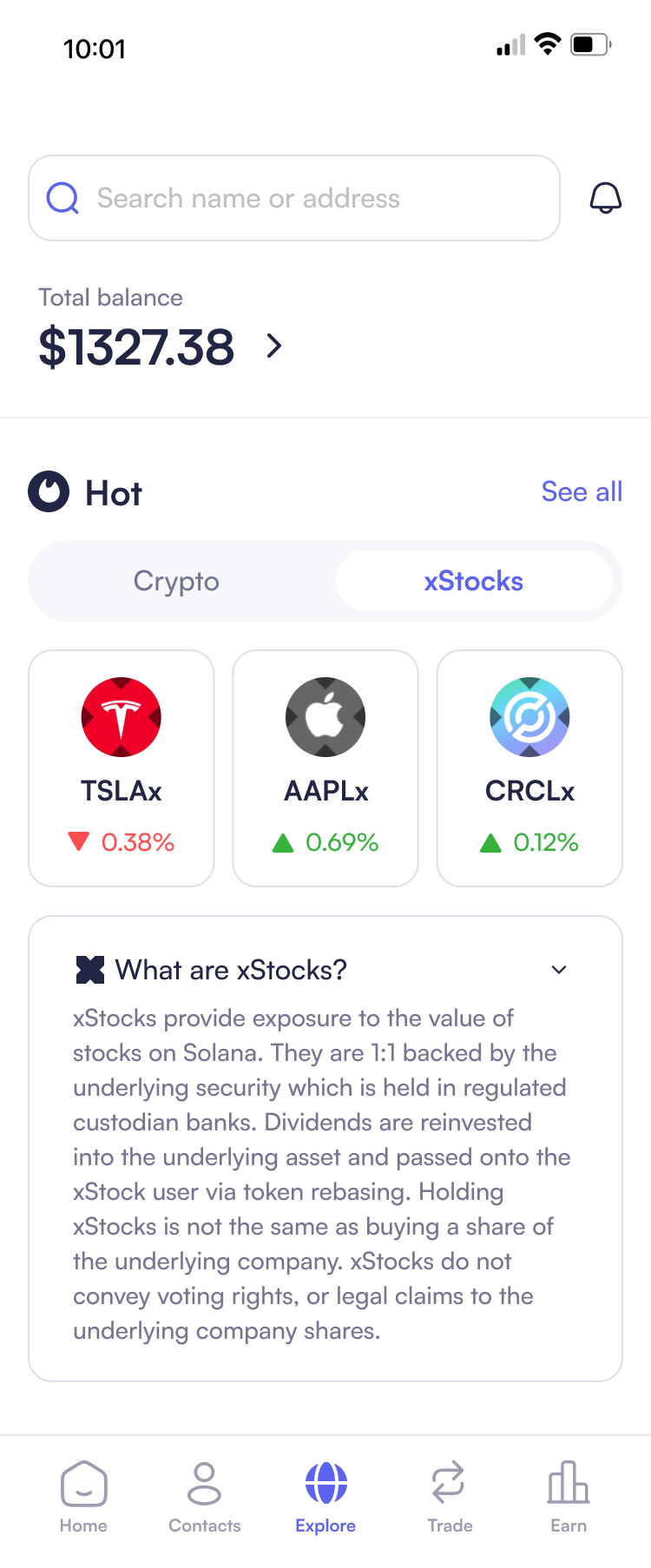This screenshot has height=1568, width=651.
Task: Open the $1327.38 total balance
Action: pyautogui.click(x=136, y=346)
